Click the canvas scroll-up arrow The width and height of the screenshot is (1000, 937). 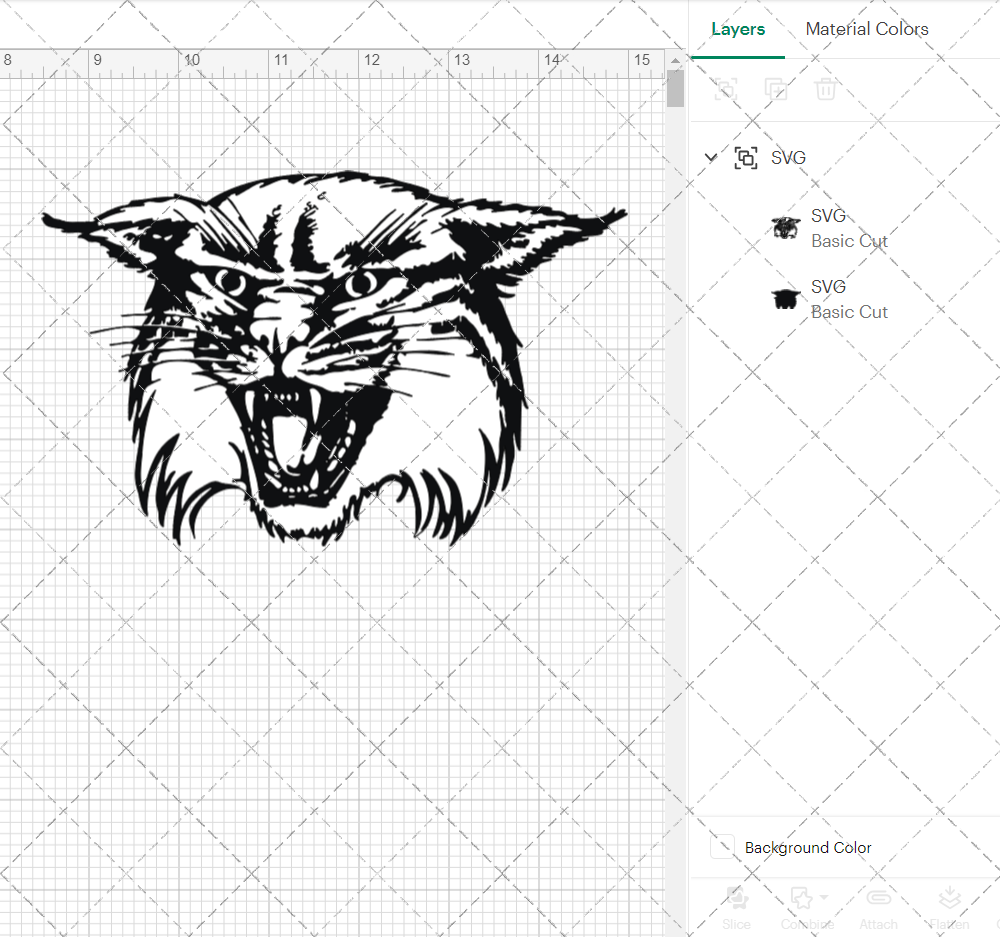675,61
